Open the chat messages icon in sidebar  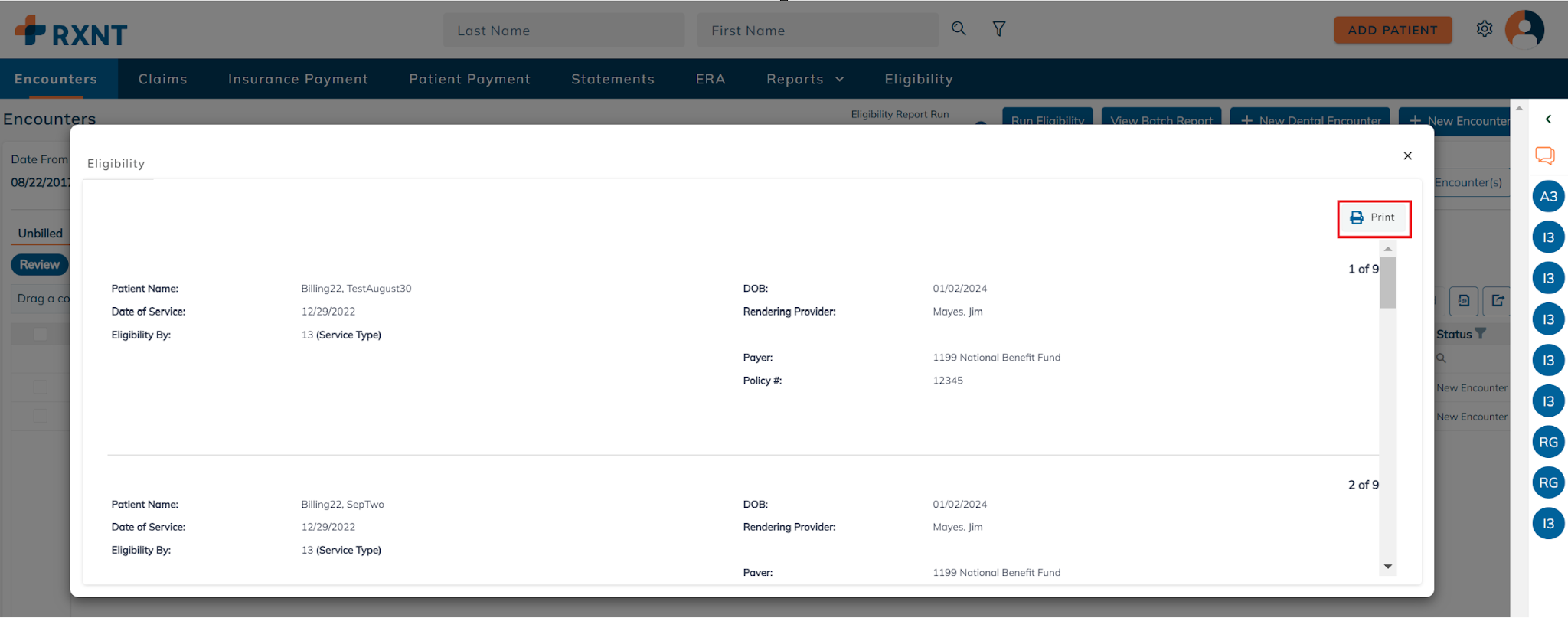pyautogui.click(x=1545, y=155)
